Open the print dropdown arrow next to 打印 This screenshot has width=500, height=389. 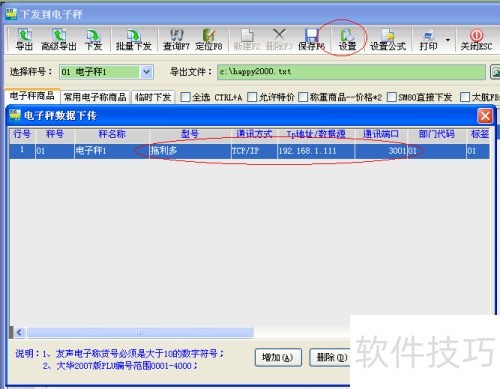click(x=448, y=40)
